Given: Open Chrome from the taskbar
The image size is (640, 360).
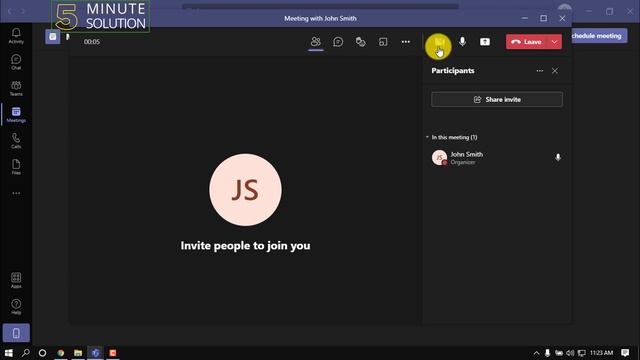Looking at the screenshot, I should (x=61, y=353).
